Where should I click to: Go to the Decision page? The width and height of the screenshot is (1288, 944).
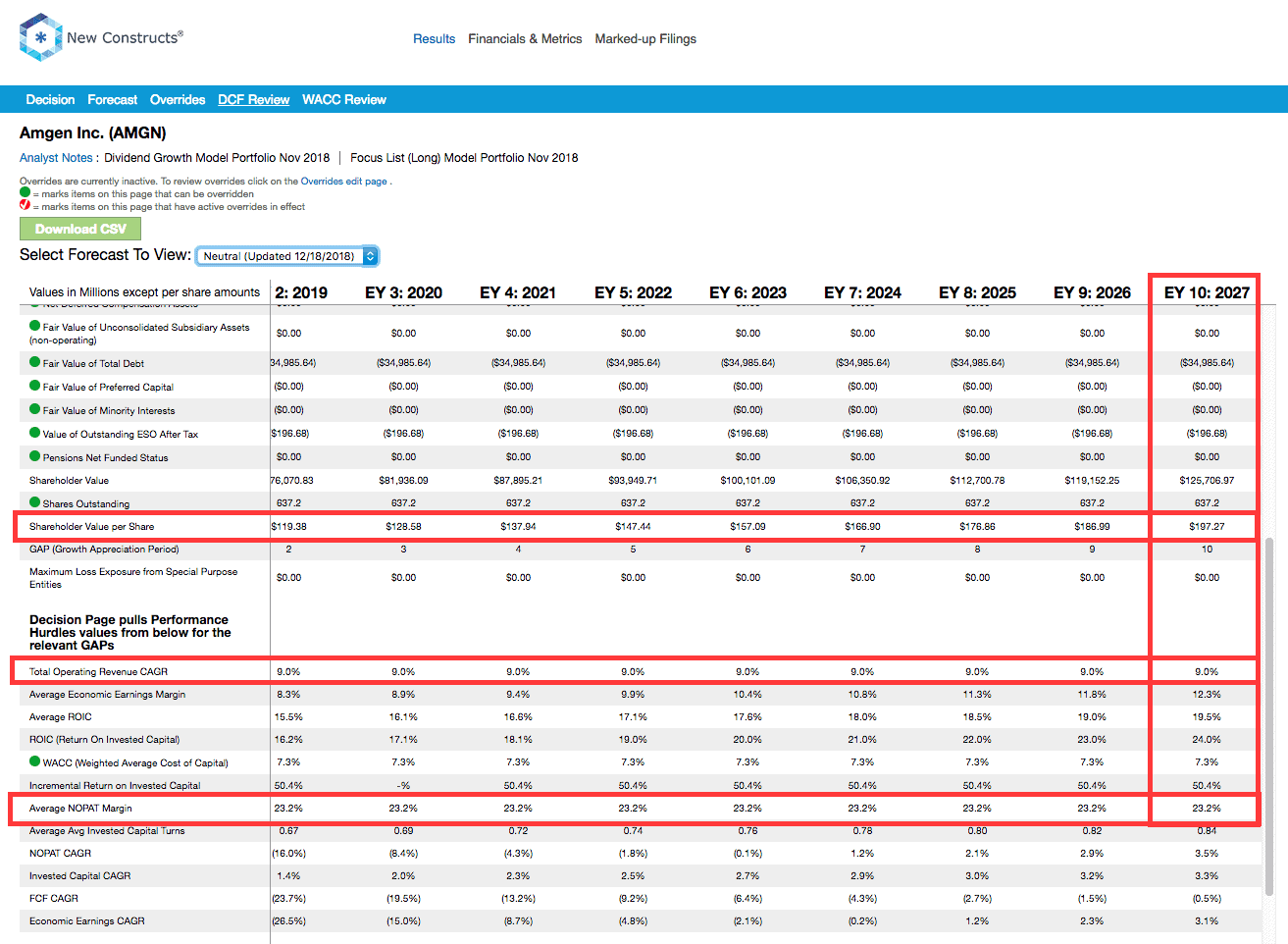(50, 99)
